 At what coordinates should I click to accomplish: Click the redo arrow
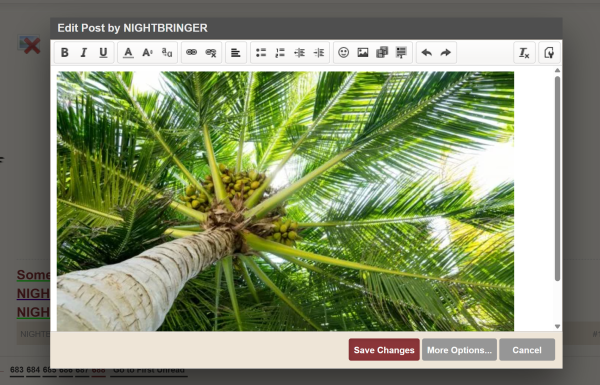[x=445, y=52]
